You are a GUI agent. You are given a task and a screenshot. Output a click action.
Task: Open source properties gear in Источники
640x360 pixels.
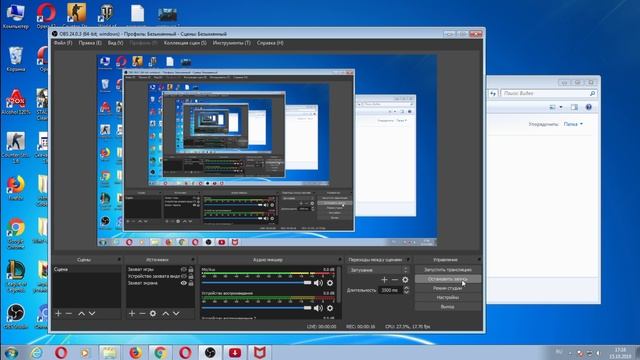(x=153, y=313)
